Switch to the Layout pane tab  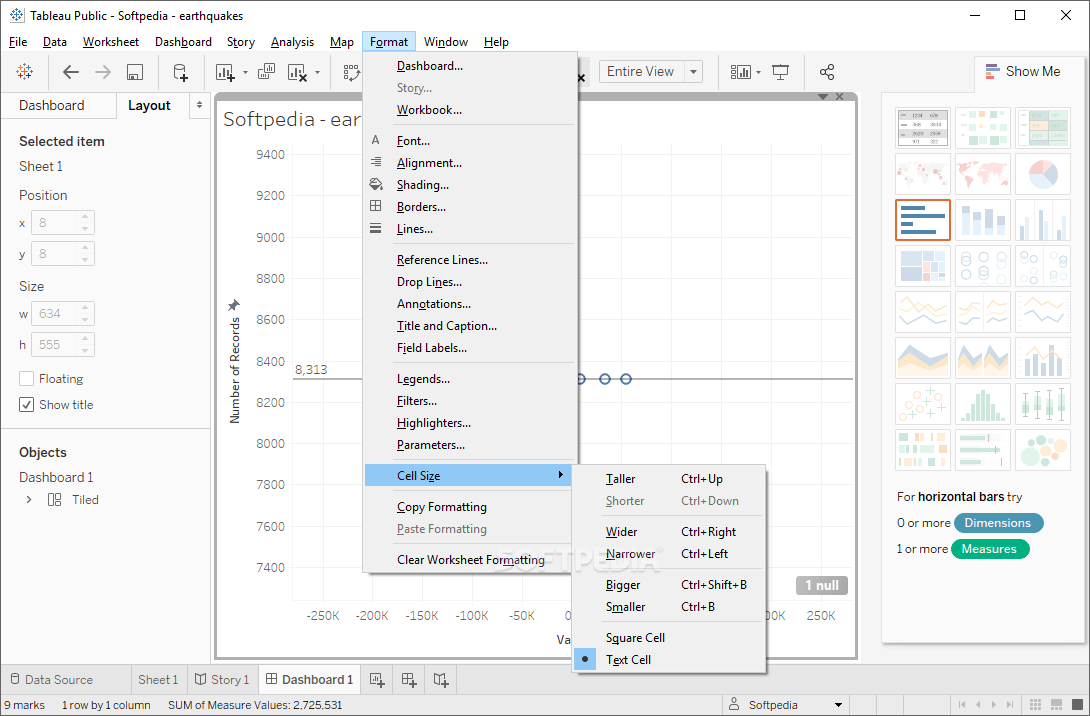tap(149, 105)
